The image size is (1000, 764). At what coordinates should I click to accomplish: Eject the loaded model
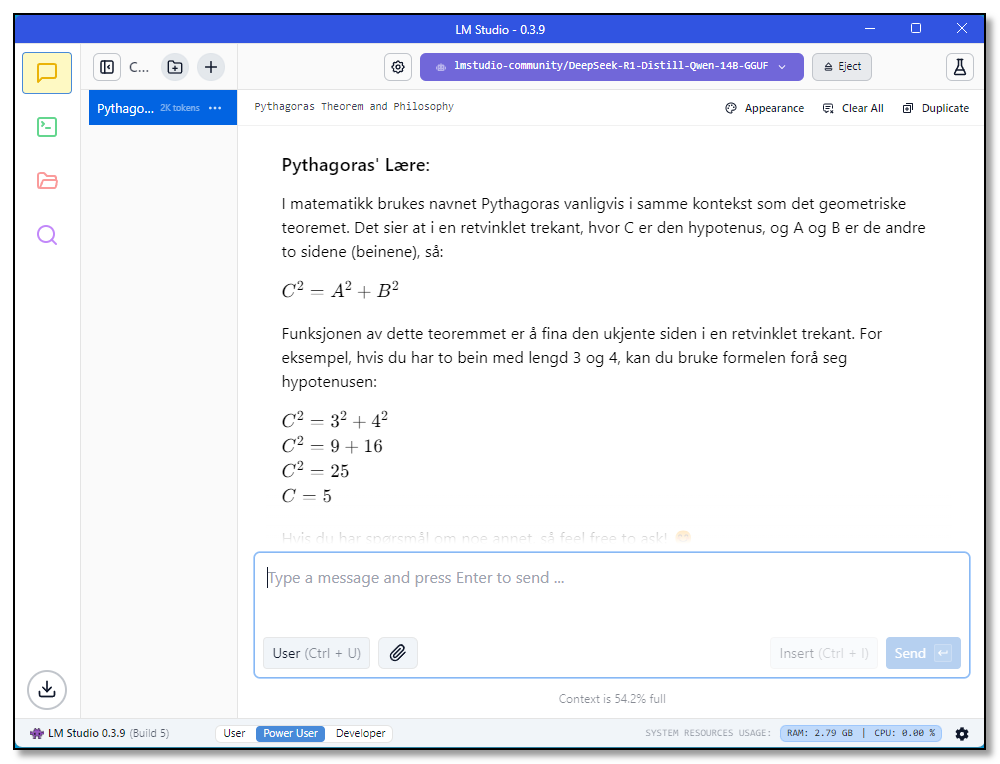point(842,66)
